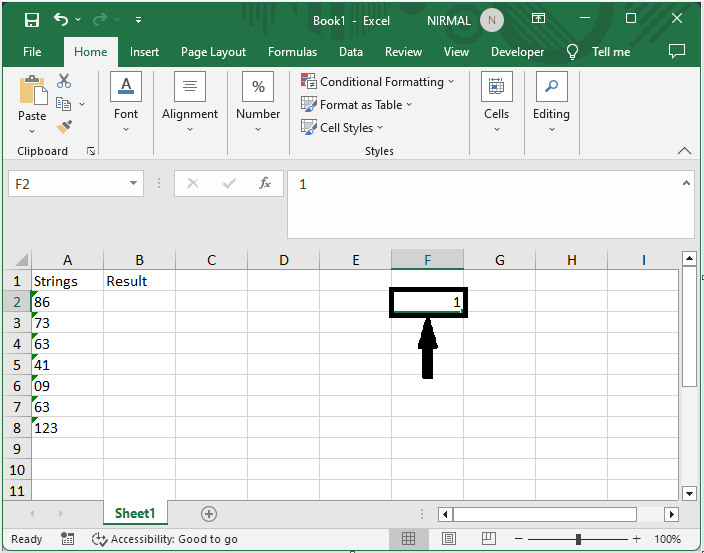Click the NIRMAL account avatar

click(x=492, y=21)
